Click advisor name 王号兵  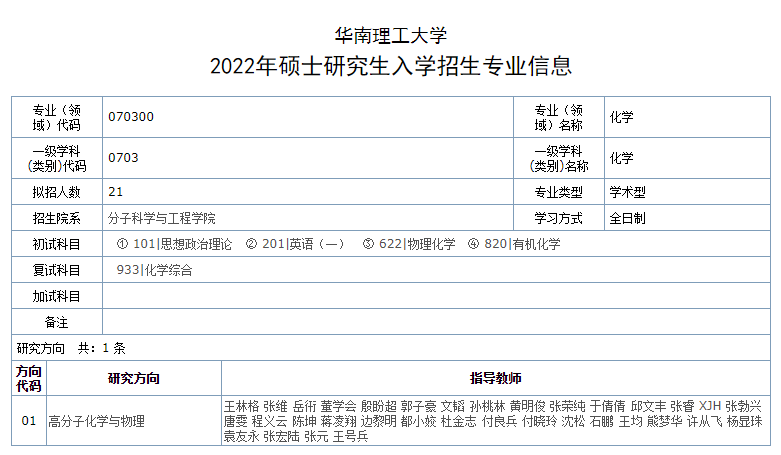[x=350, y=437]
